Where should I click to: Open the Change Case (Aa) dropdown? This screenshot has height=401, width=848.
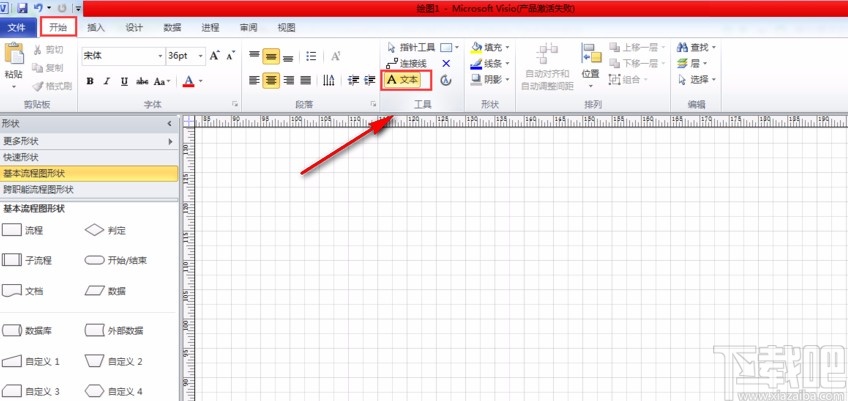[162, 82]
